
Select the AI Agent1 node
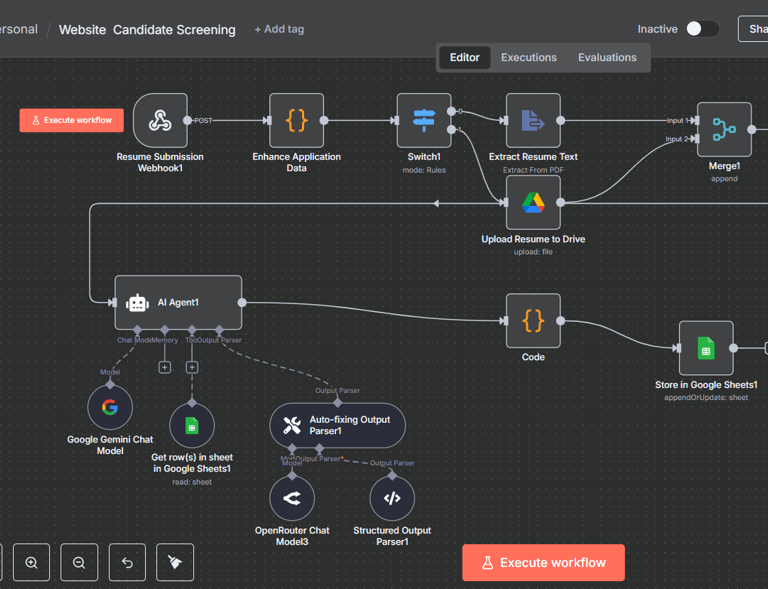click(178, 303)
